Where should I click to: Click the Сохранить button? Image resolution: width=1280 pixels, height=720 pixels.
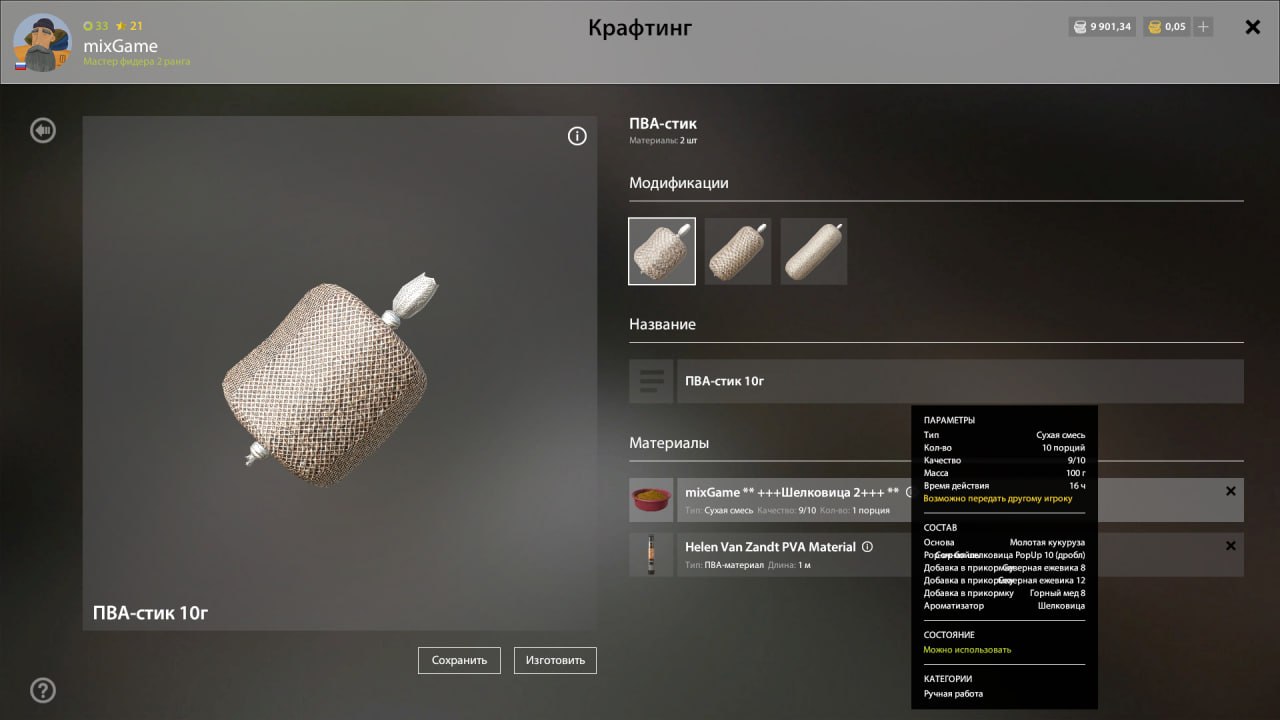[459, 660]
